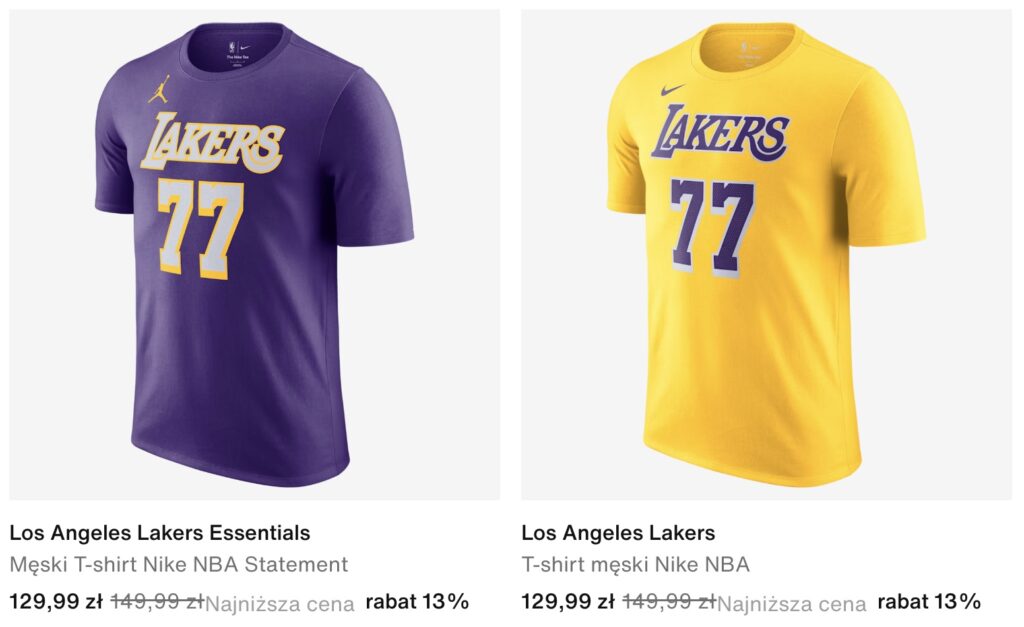This screenshot has height=627, width=1024.
Task: Click the Nike swoosh on yellow shirt
Action: point(673,90)
